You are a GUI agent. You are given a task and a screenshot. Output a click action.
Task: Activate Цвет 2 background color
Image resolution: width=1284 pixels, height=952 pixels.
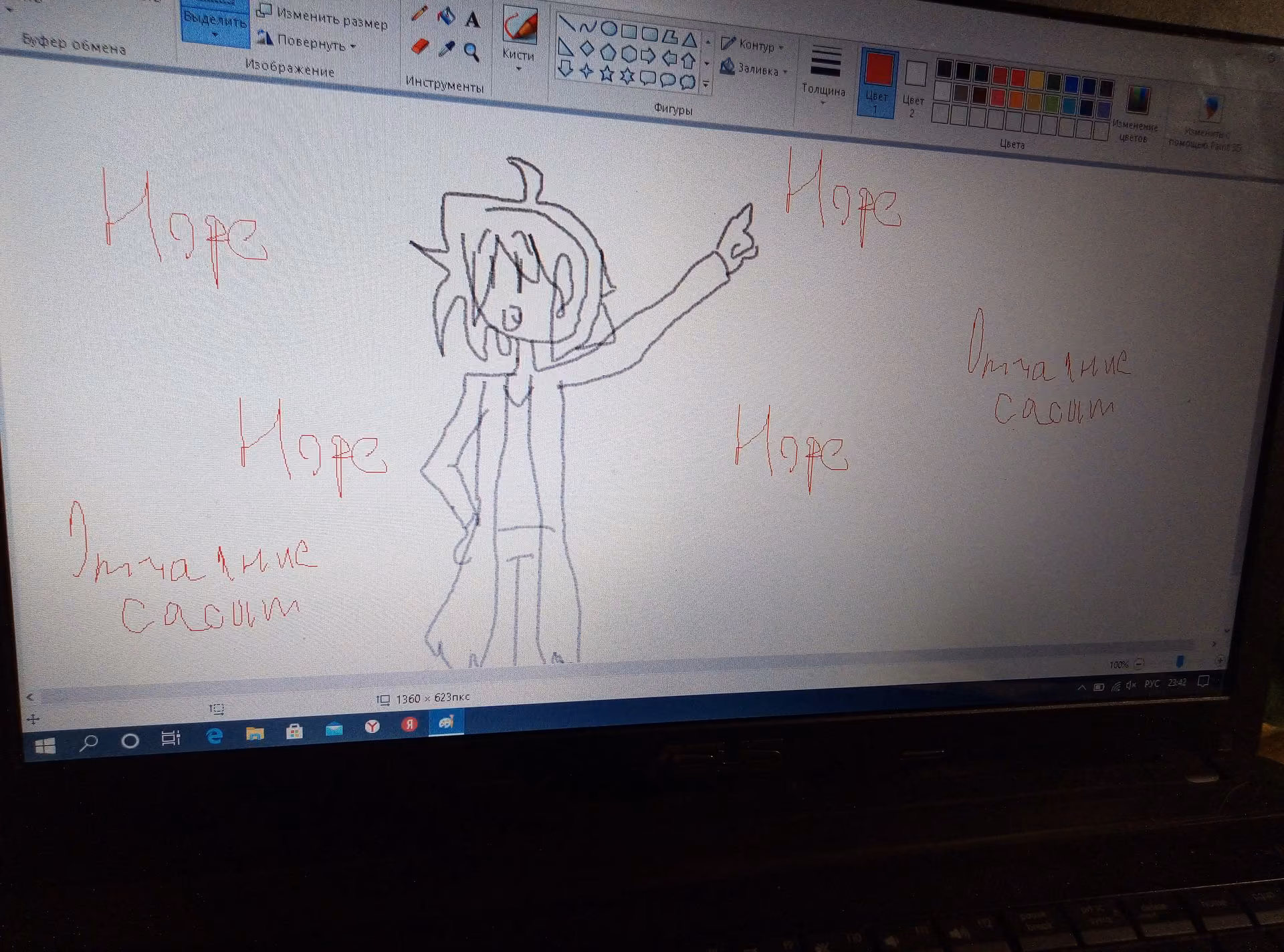(x=914, y=89)
